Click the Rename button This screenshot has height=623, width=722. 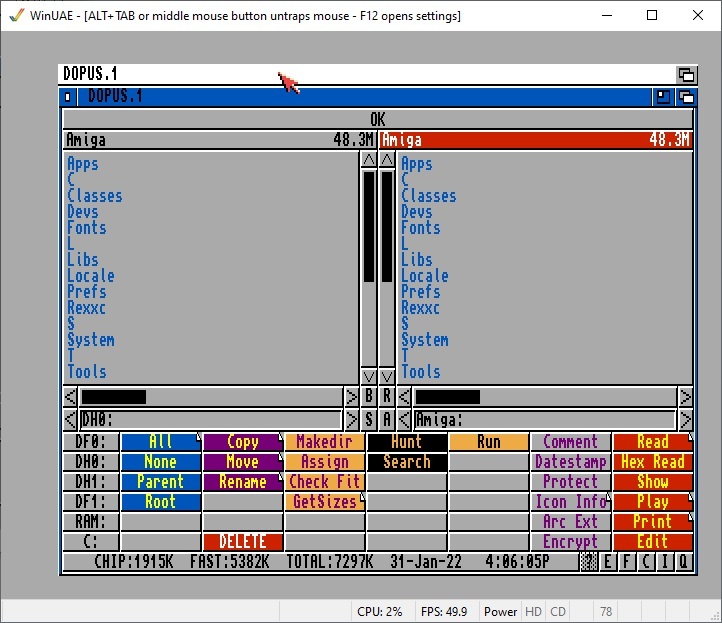[x=243, y=482]
